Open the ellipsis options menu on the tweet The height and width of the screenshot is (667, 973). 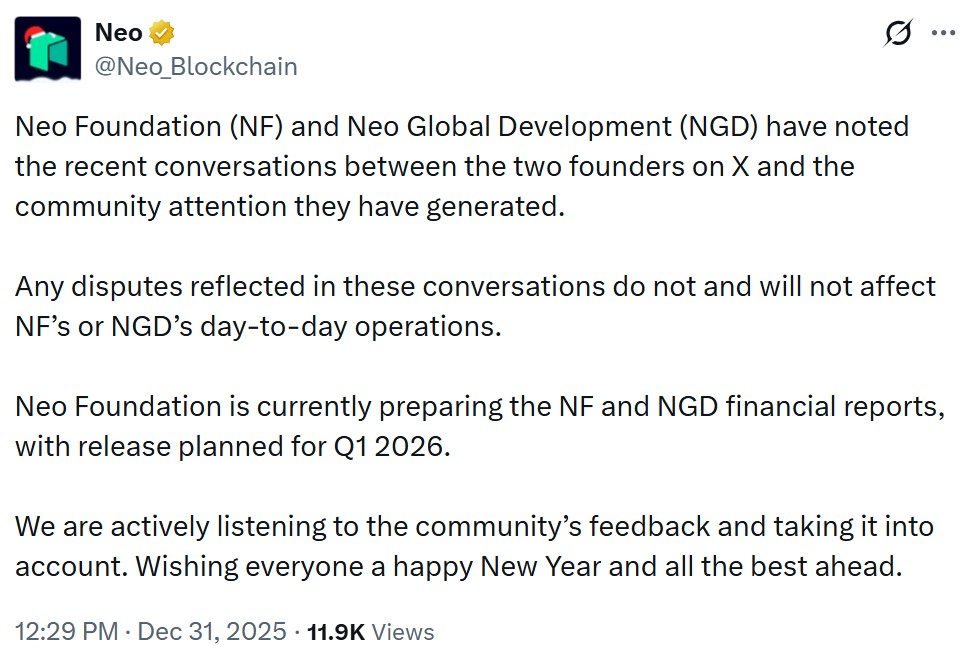pyautogui.click(x=944, y=32)
